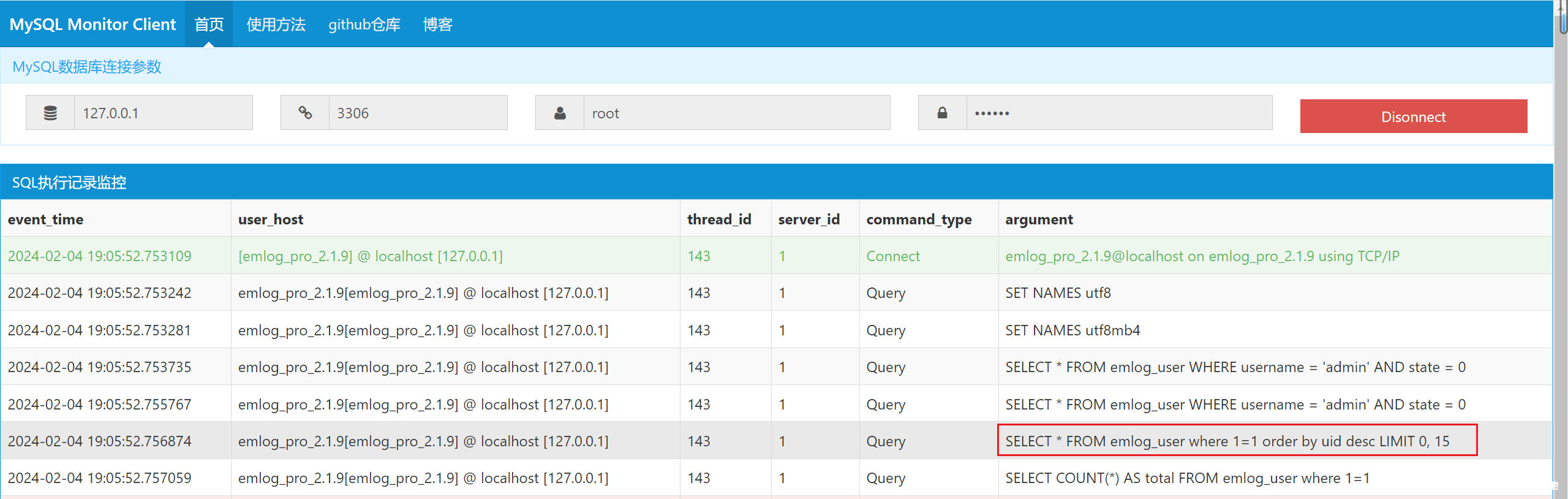Select the green Connect log row
The height and width of the screenshot is (499, 1568).
click(775, 256)
